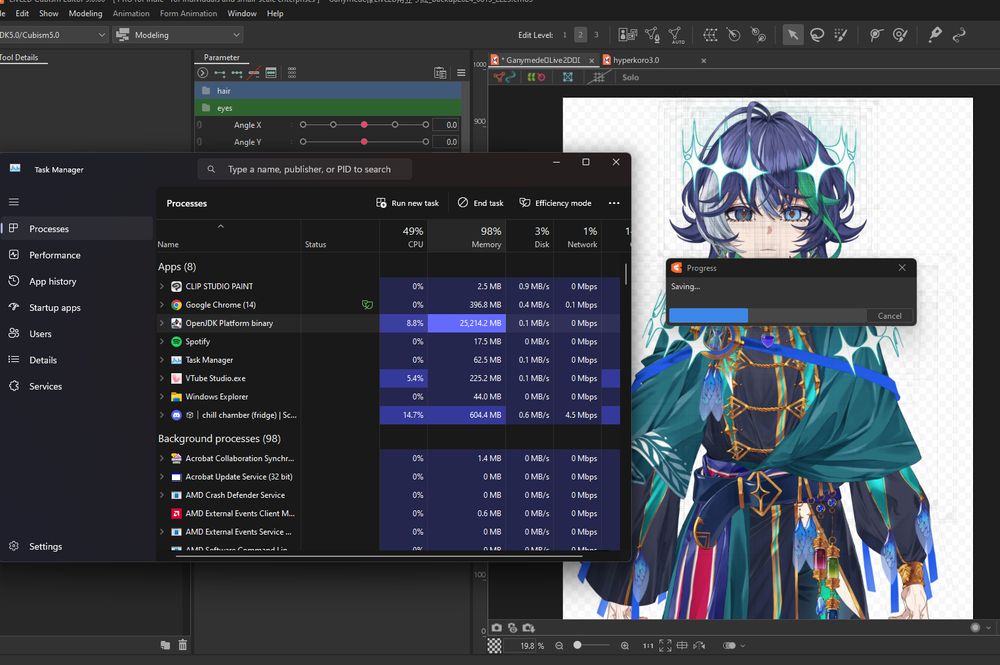Click the zoom out magnifier icon
Viewport: 1000px width, 665px height.
point(559,646)
